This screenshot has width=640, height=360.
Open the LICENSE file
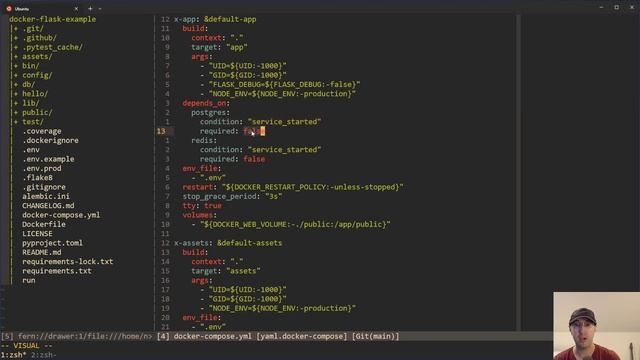[37, 234]
